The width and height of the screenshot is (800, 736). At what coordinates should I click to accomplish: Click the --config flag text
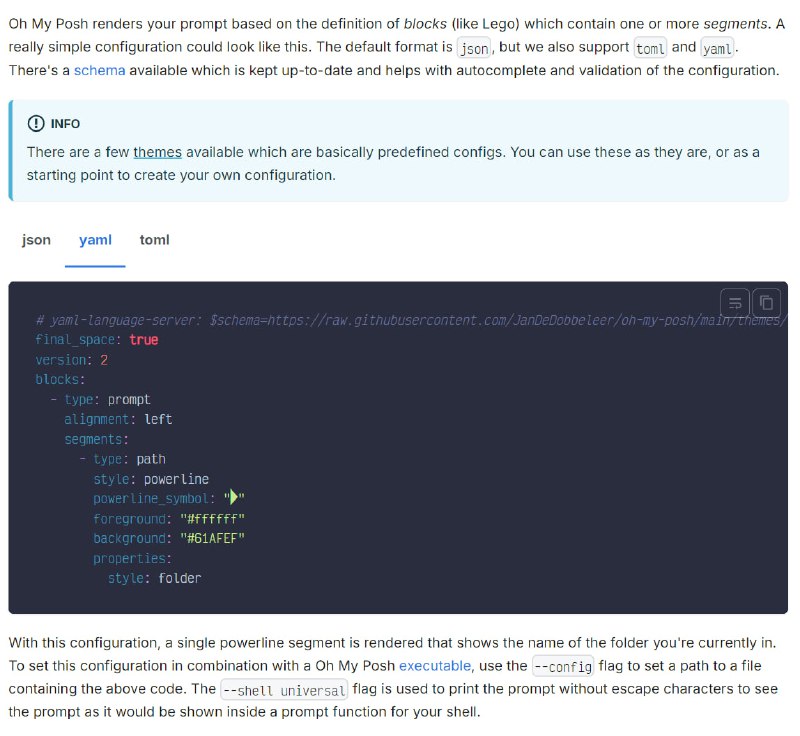[563, 667]
